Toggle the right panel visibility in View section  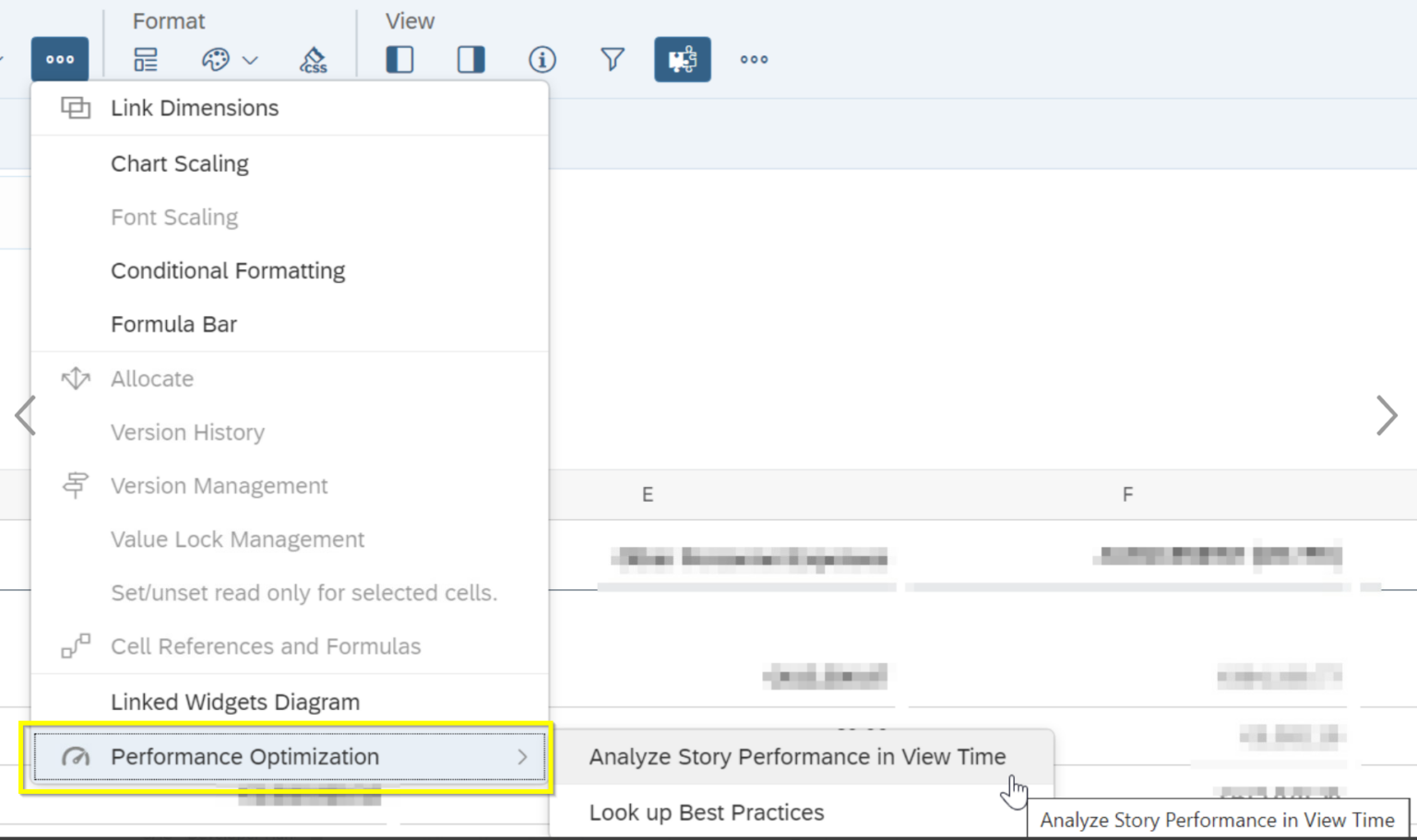tap(470, 59)
